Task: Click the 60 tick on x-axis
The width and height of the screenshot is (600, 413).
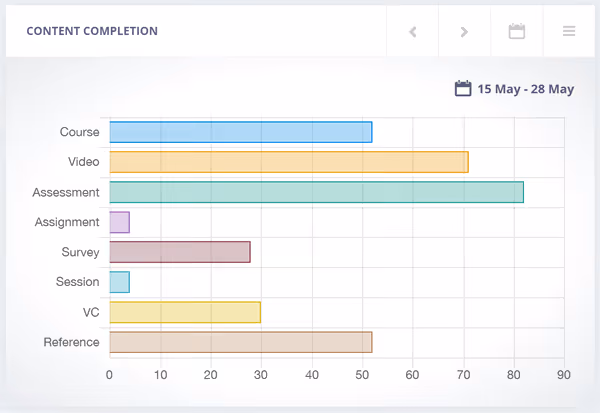Action: point(412,375)
